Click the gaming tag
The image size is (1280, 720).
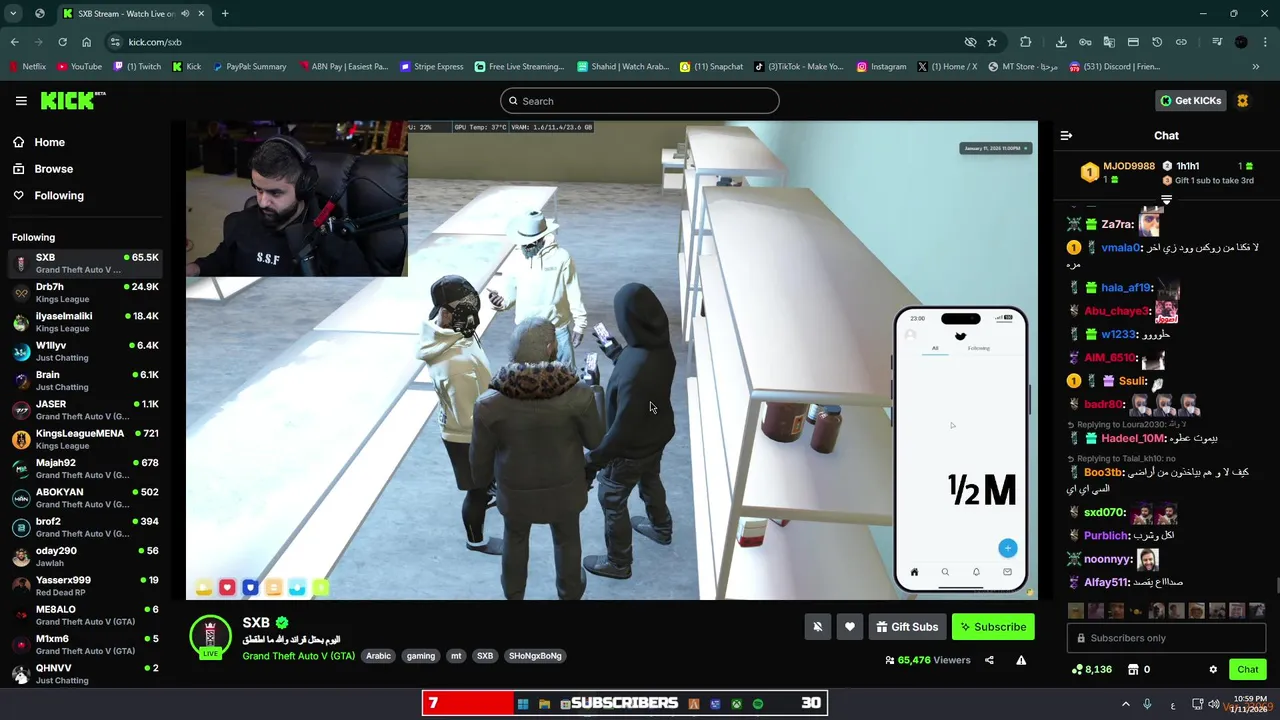point(421,656)
